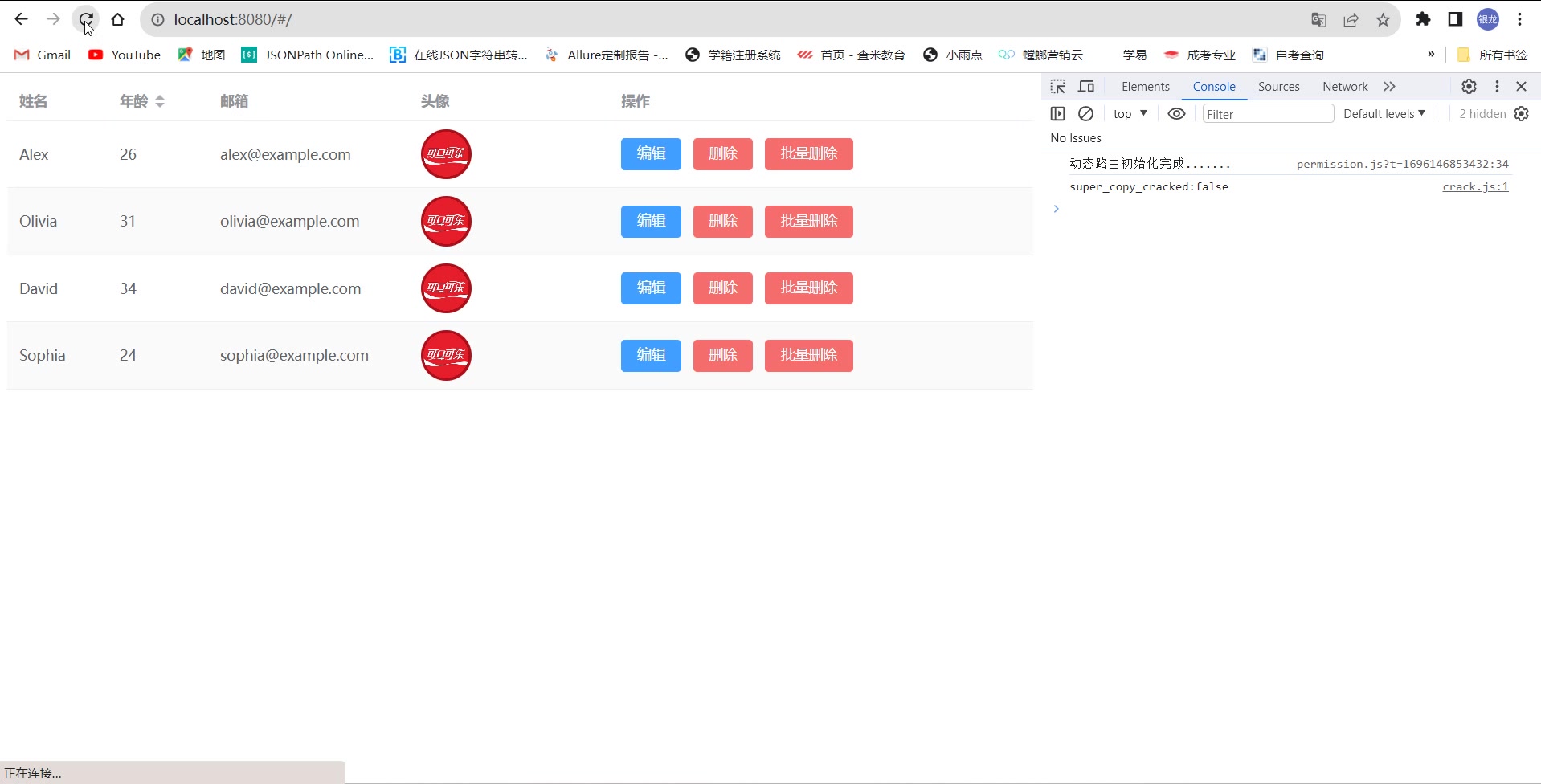The height and width of the screenshot is (784, 1541).
Task: Open console settings gear next to hidden count
Action: click(1521, 114)
